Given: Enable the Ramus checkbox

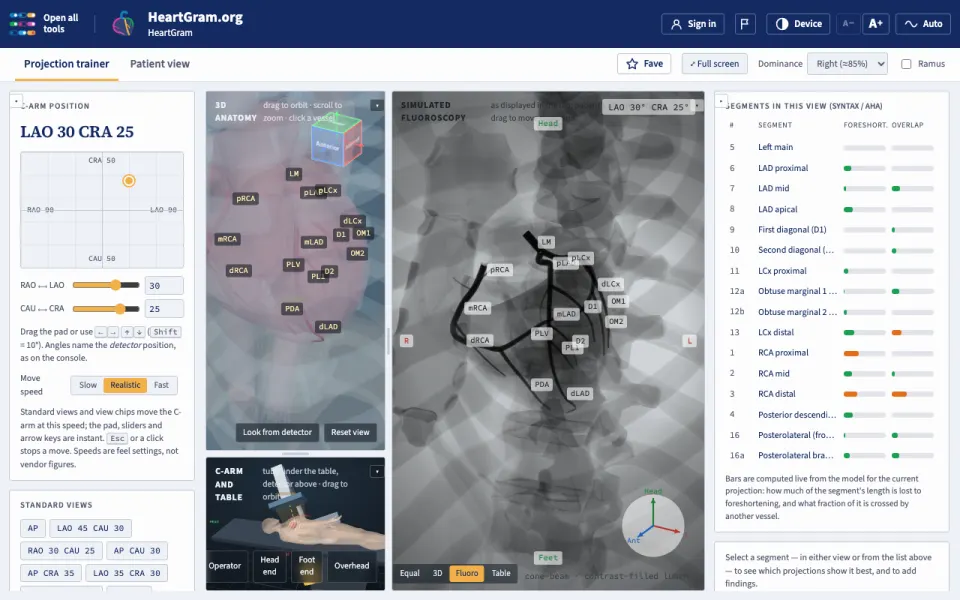Looking at the screenshot, I should point(906,64).
